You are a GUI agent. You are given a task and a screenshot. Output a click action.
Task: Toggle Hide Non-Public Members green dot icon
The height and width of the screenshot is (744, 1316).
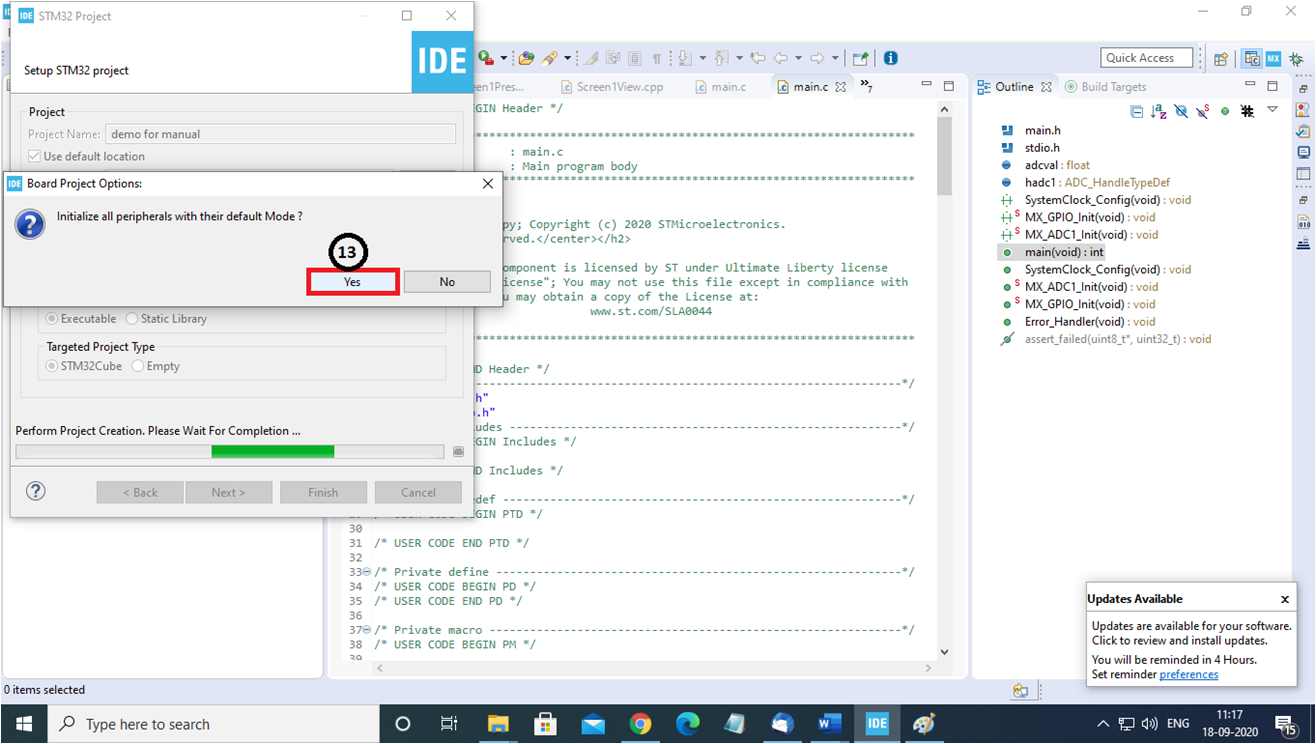click(x=1225, y=111)
